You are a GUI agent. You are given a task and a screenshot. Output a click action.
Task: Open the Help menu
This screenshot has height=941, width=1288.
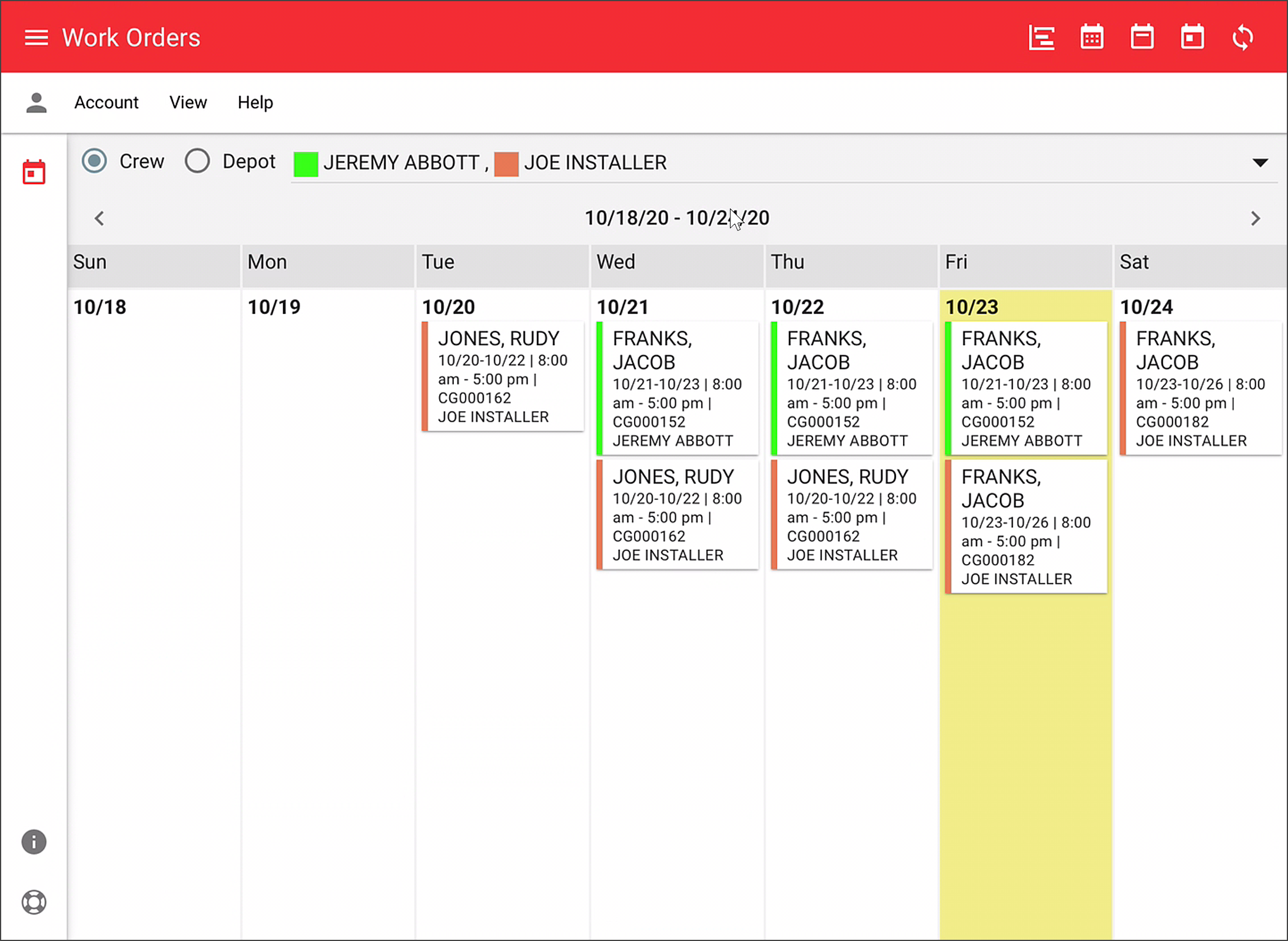[255, 102]
